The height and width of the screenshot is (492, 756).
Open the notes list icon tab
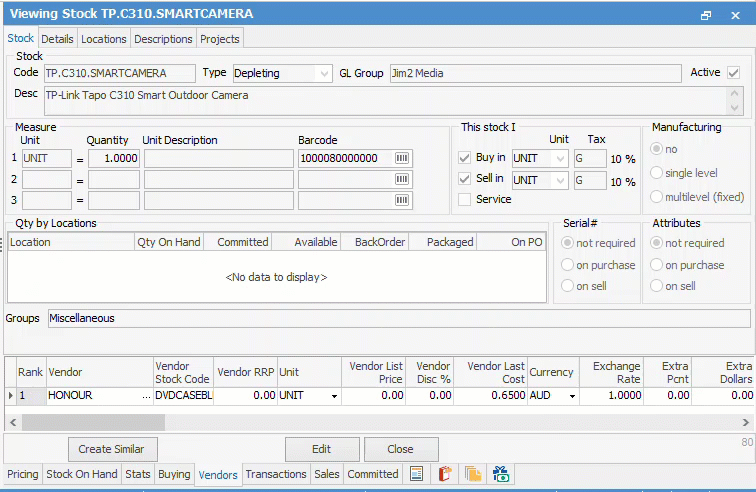pyautogui.click(x=417, y=474)
